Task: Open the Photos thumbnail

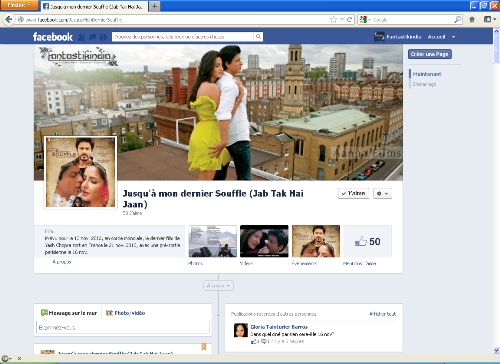Action: pyautogui.click(x=213, y=241)
